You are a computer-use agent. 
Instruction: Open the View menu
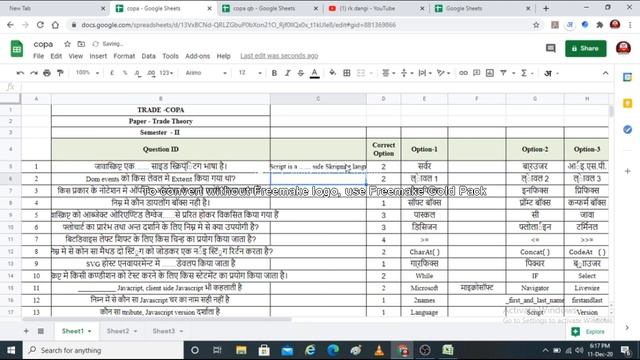coord(76,56)
